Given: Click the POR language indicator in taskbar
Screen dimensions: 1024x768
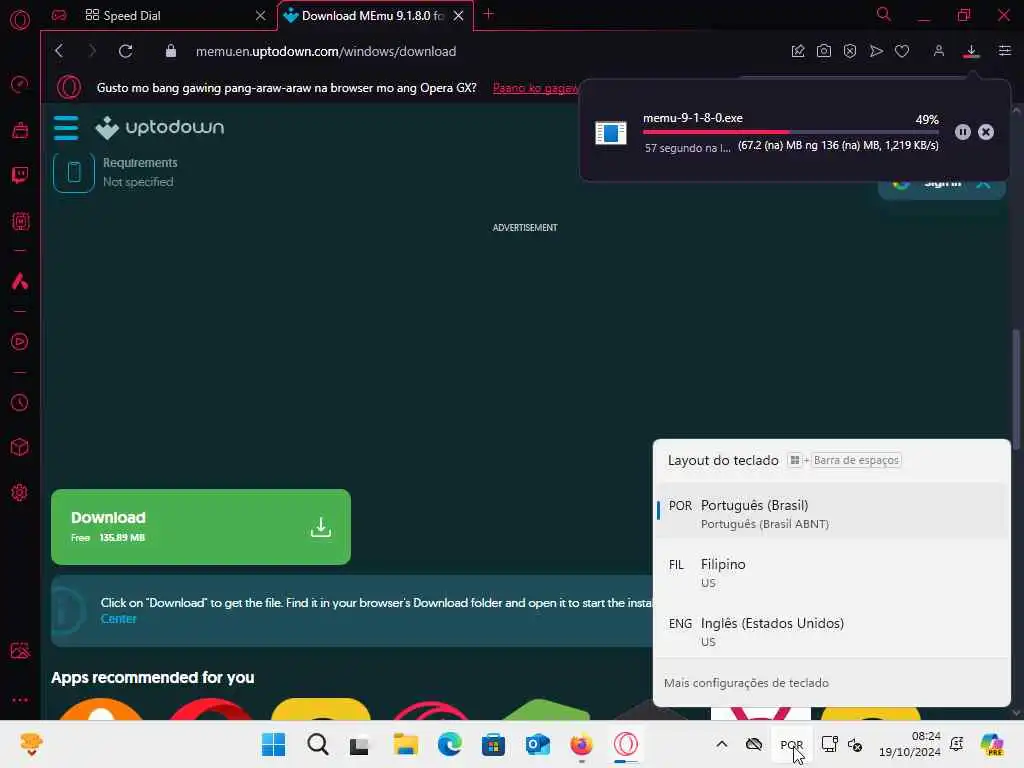Looking at the screenshot, I should point(791,744).
